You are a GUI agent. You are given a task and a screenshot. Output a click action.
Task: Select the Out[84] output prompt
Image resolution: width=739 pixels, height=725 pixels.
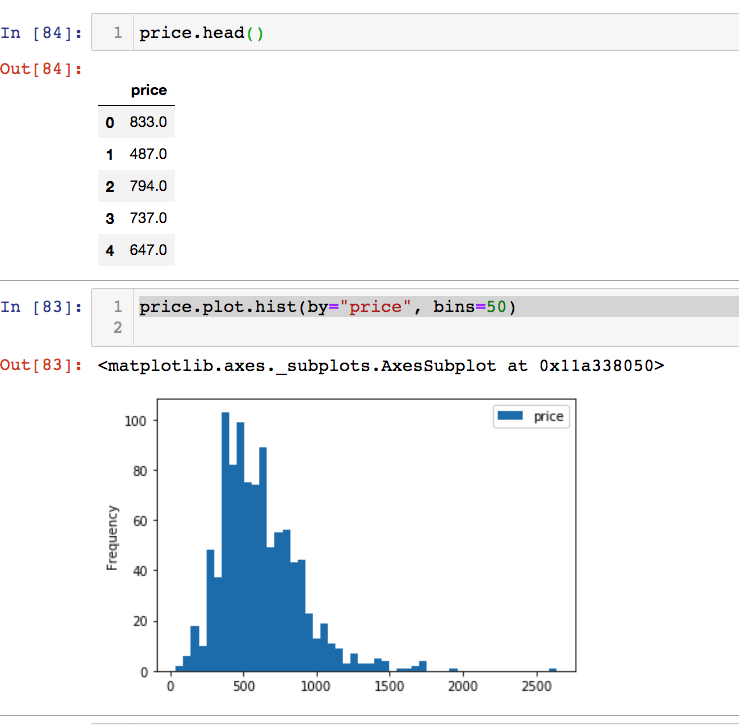(41, 69)
